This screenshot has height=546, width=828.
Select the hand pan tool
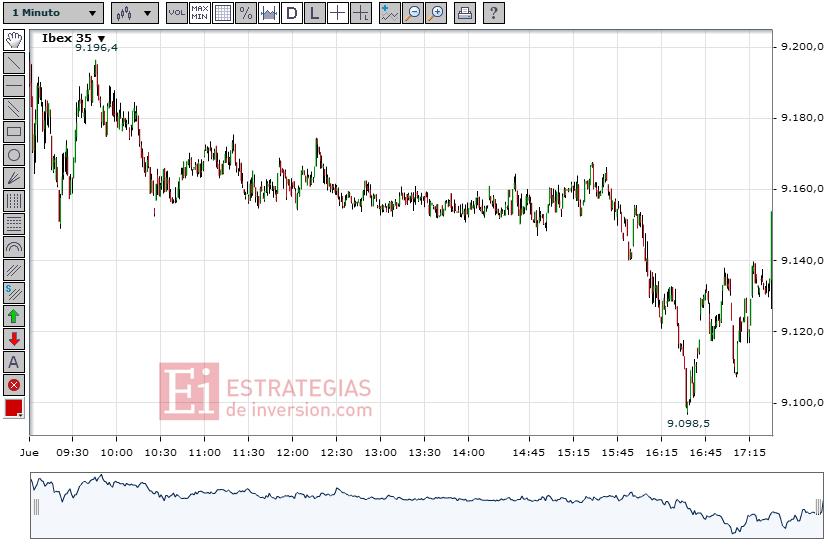(x=14, y=40)
